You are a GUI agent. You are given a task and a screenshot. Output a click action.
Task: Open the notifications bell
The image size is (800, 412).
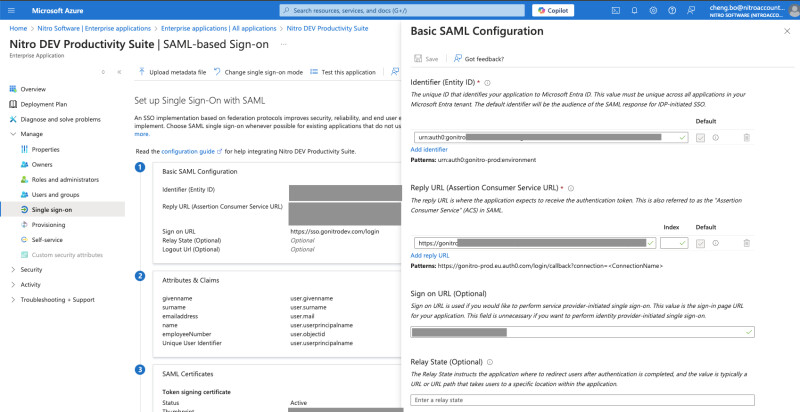pyautogui.click(x=635, y=10)
